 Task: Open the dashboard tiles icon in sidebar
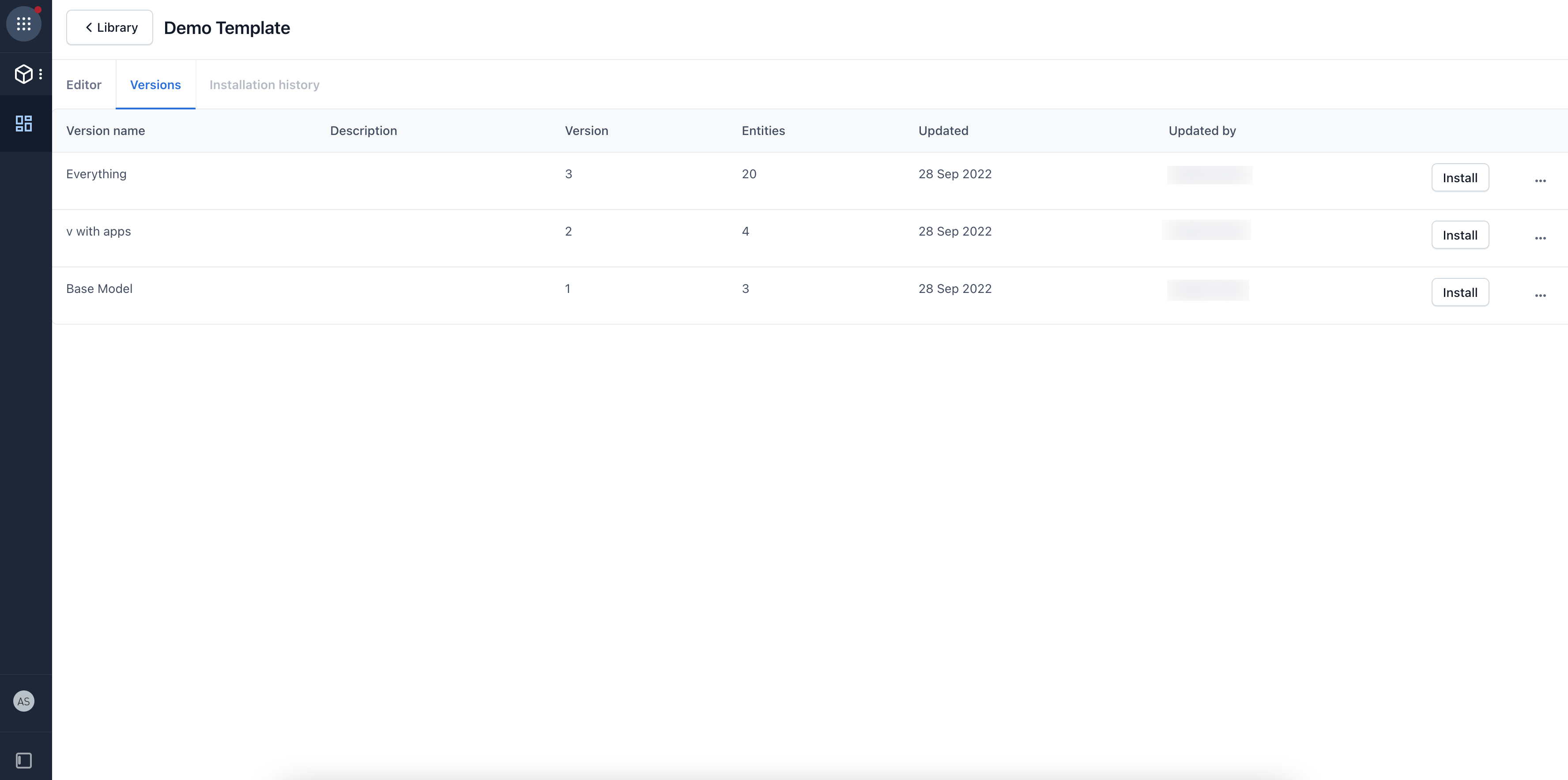point(24,124)
